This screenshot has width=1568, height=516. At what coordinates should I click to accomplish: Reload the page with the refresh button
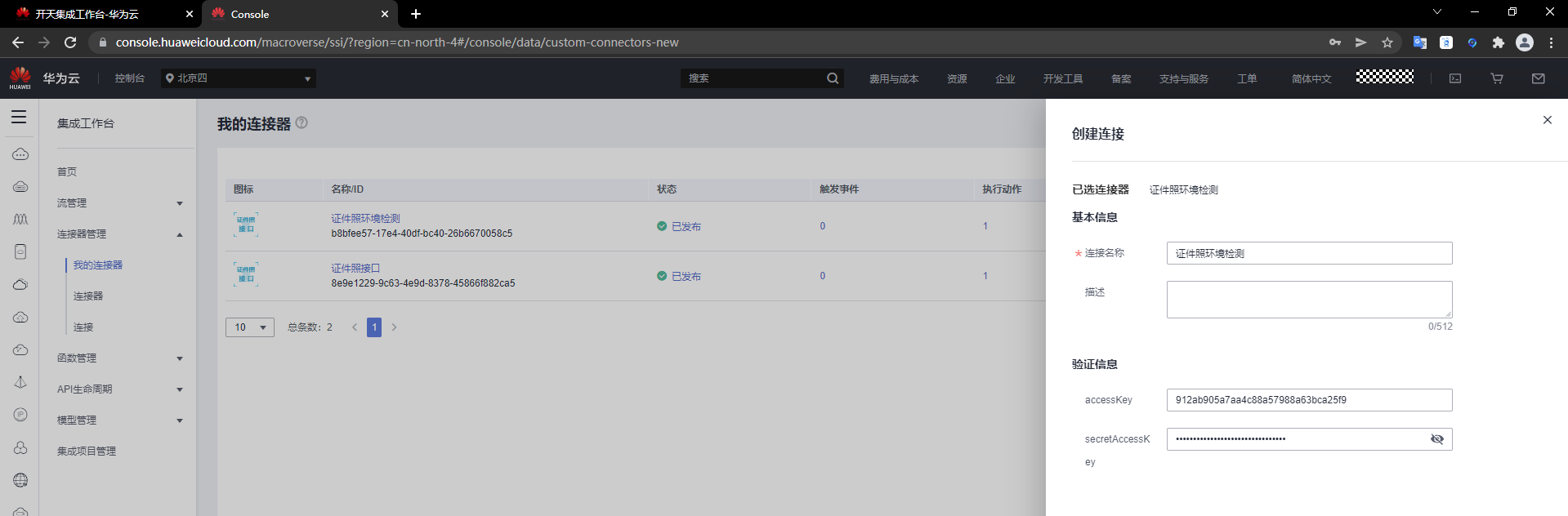[x=70, y=42]
